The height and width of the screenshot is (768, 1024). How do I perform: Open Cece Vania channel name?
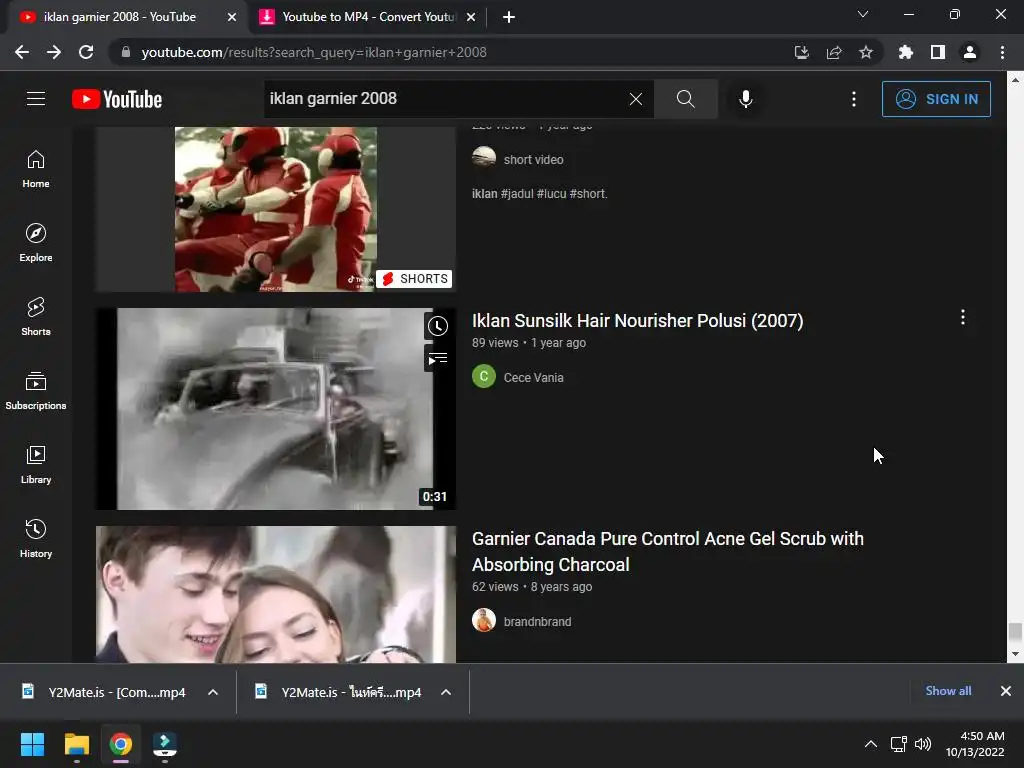click(x=533, y=377)
